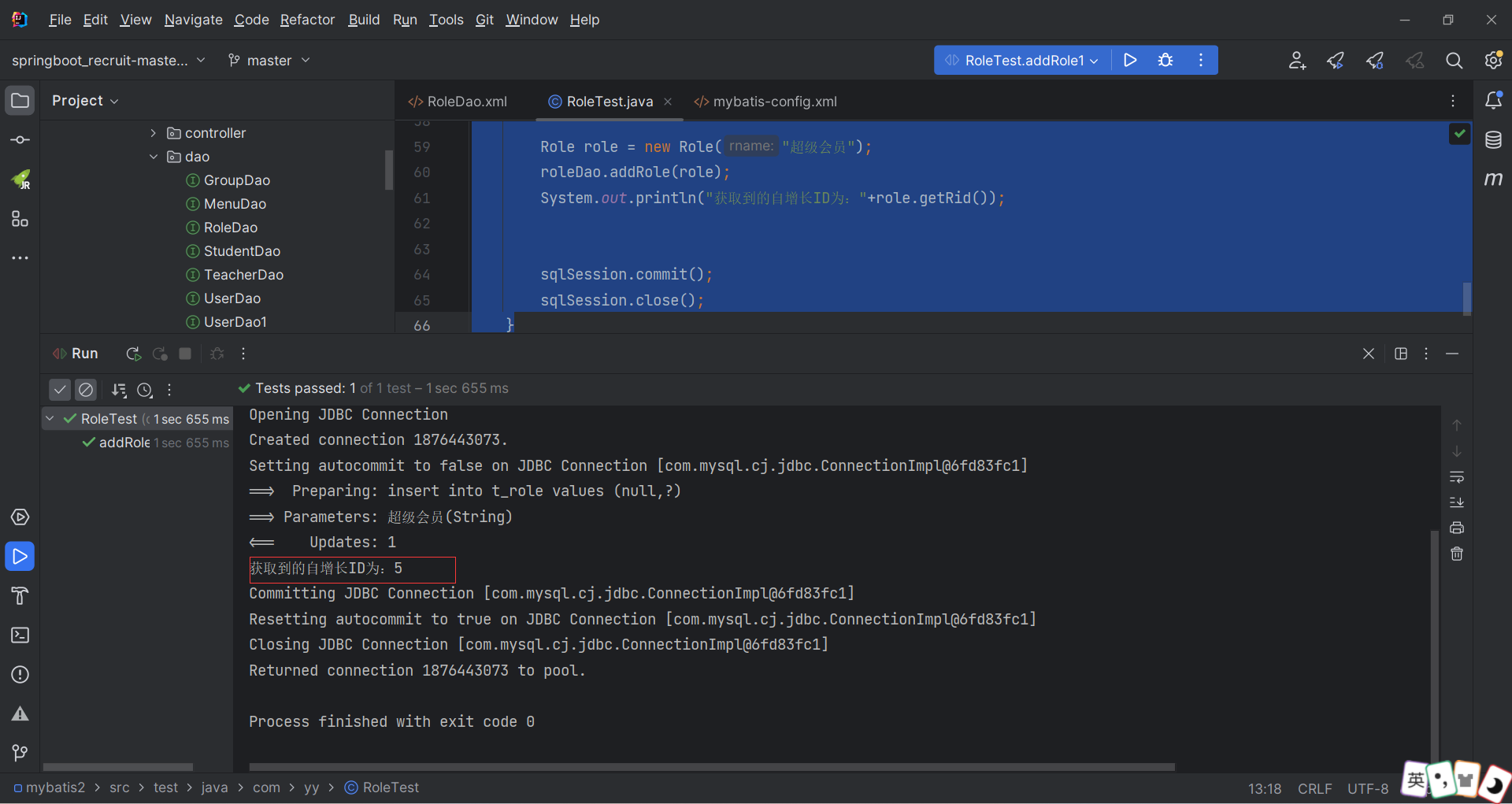1512x804 pixels.
Task: Start debugging with the bug icon
Action: tap(1165, 60)
